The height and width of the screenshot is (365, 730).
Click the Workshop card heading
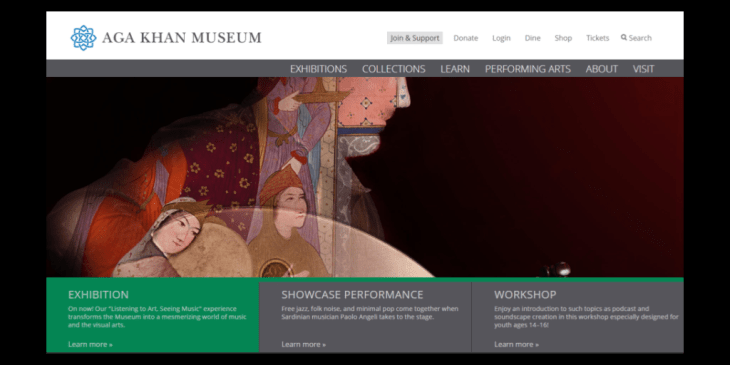(x=525, y=295)
